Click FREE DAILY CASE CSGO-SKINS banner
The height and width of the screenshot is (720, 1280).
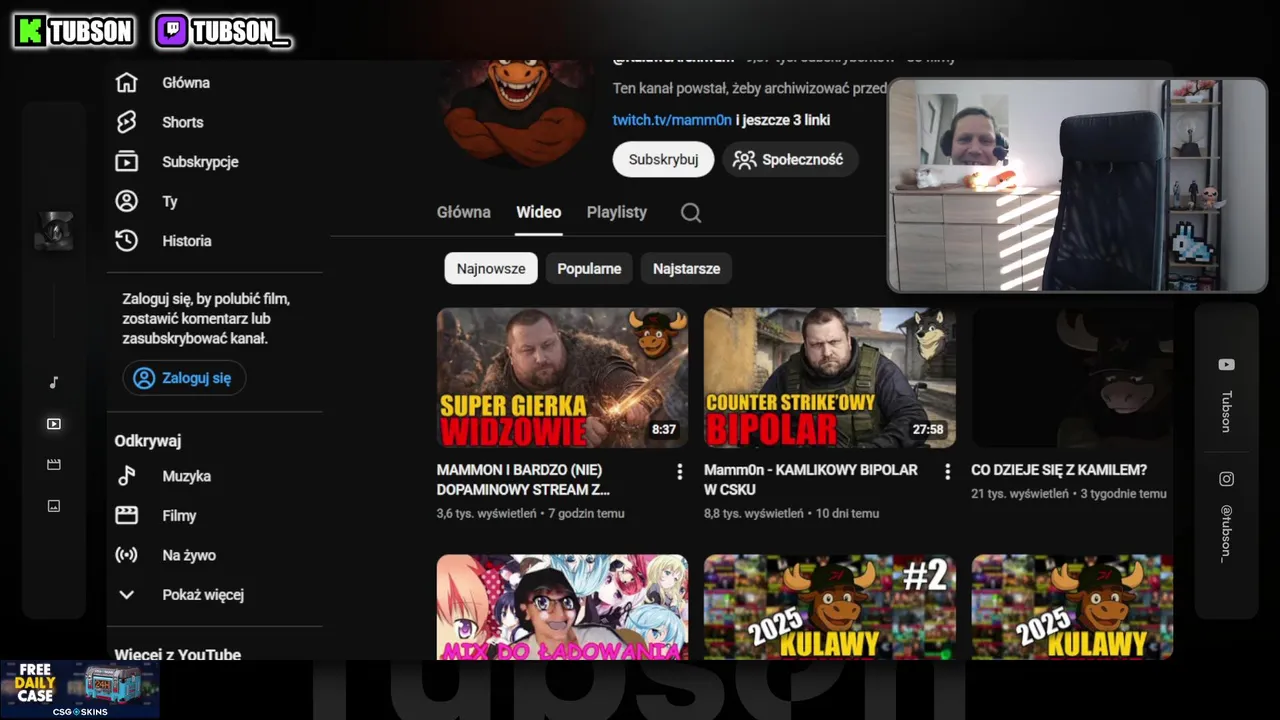click(x=80, y=689)
